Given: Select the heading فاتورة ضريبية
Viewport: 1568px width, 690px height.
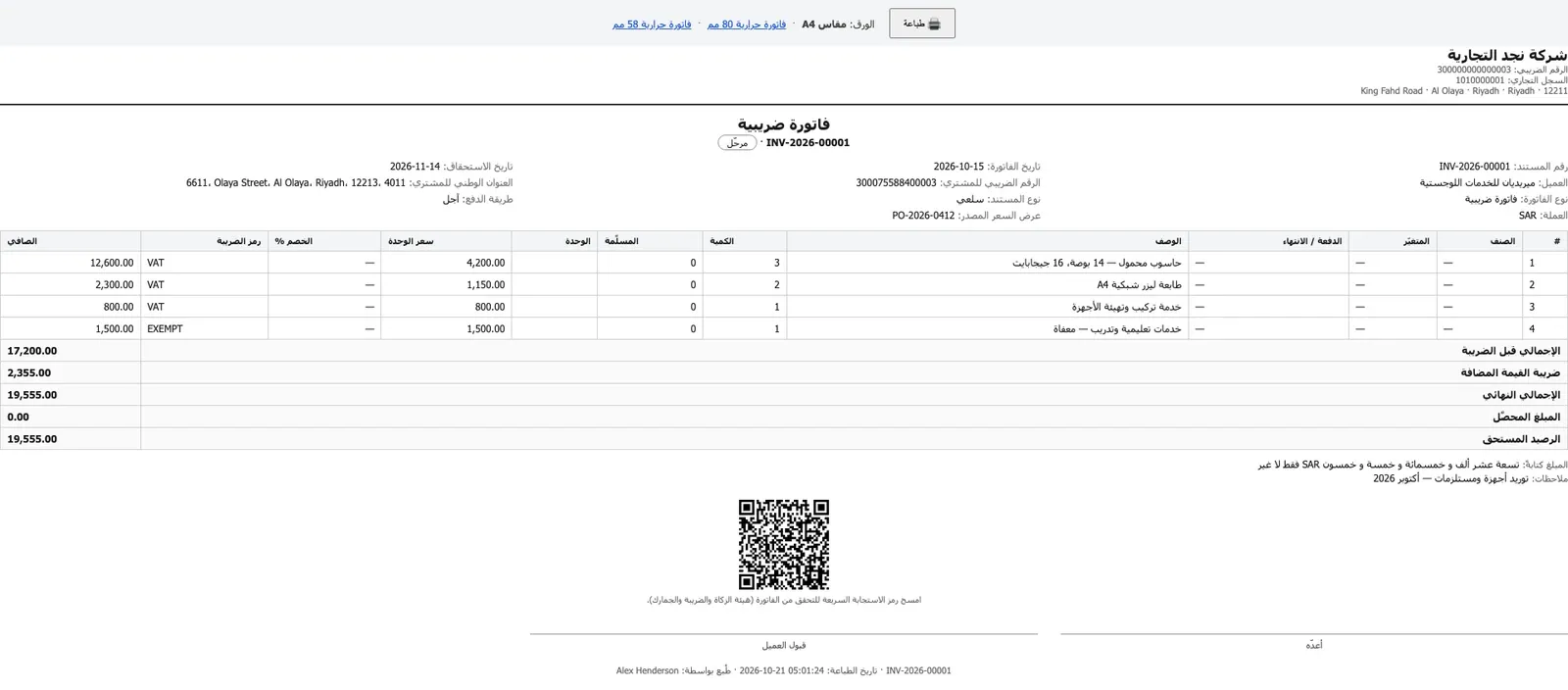Looking at the screenshot, I should [784, 123].
